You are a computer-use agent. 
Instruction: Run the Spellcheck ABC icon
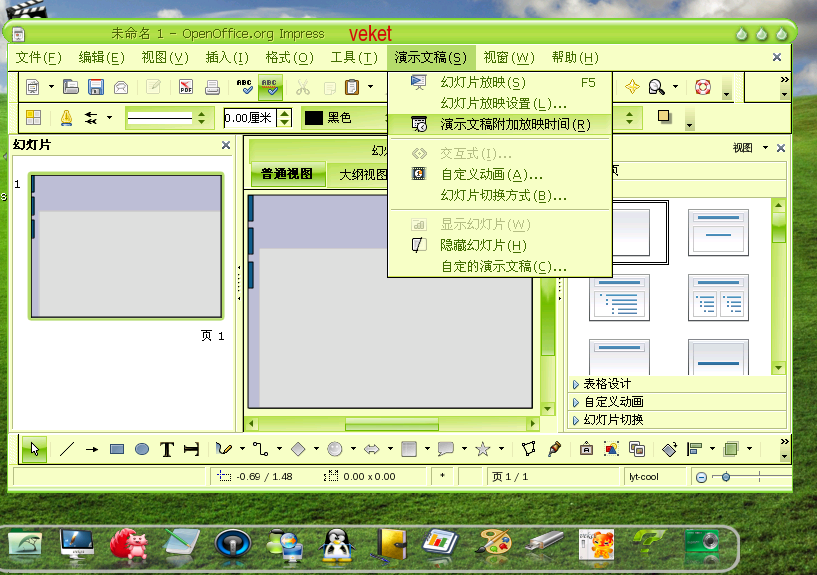(244, 86)
